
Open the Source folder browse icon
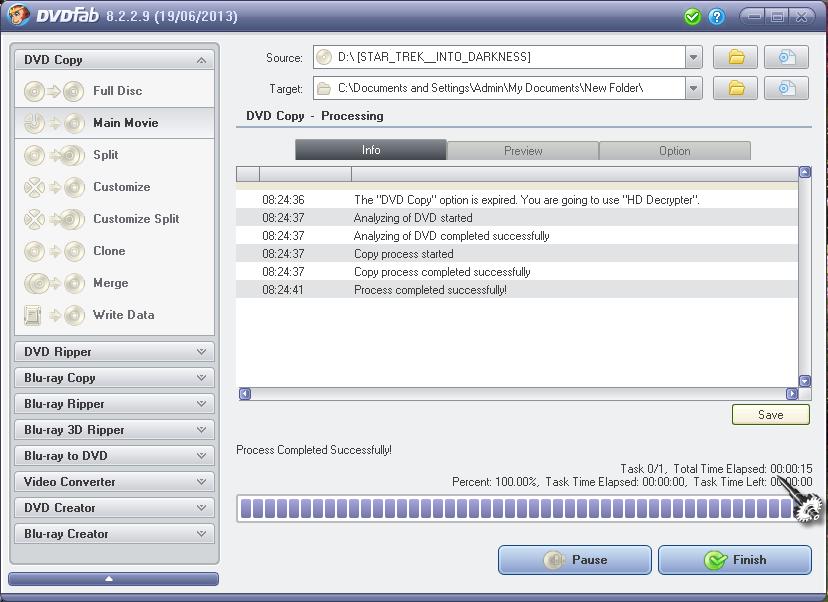click(x=735, y=58)
